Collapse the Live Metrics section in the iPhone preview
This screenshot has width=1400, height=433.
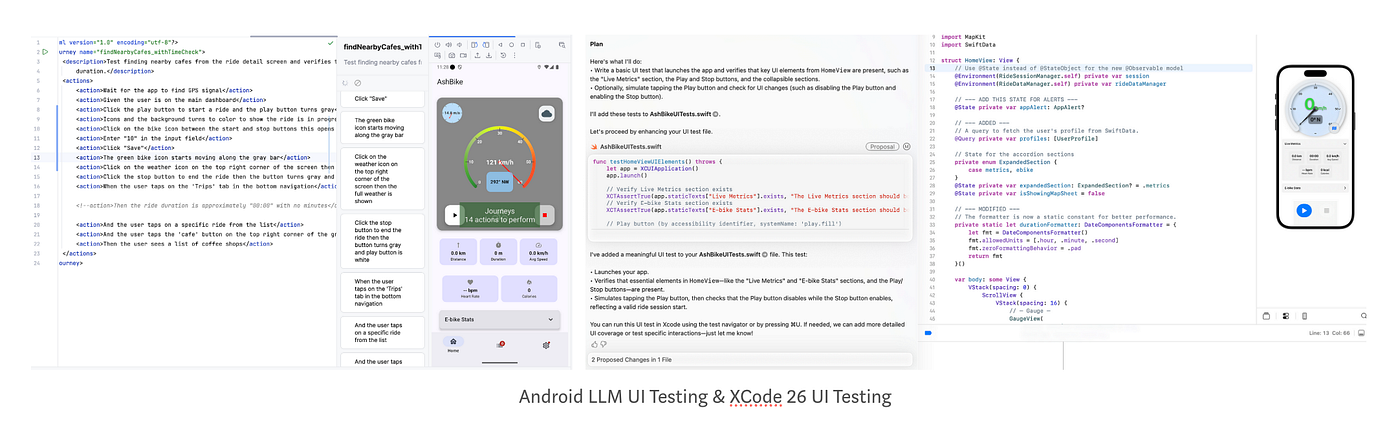pos(1315,143)
